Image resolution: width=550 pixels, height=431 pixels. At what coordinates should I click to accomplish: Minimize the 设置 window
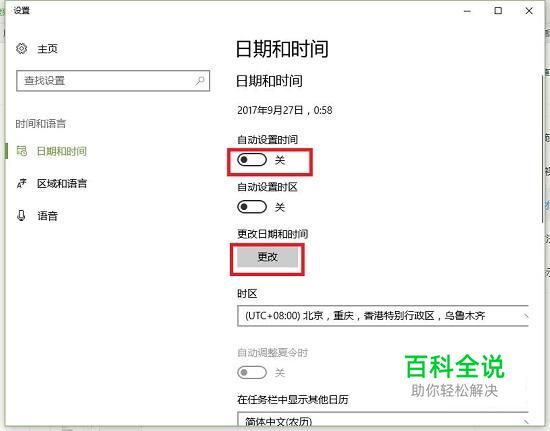pos(467,11)
